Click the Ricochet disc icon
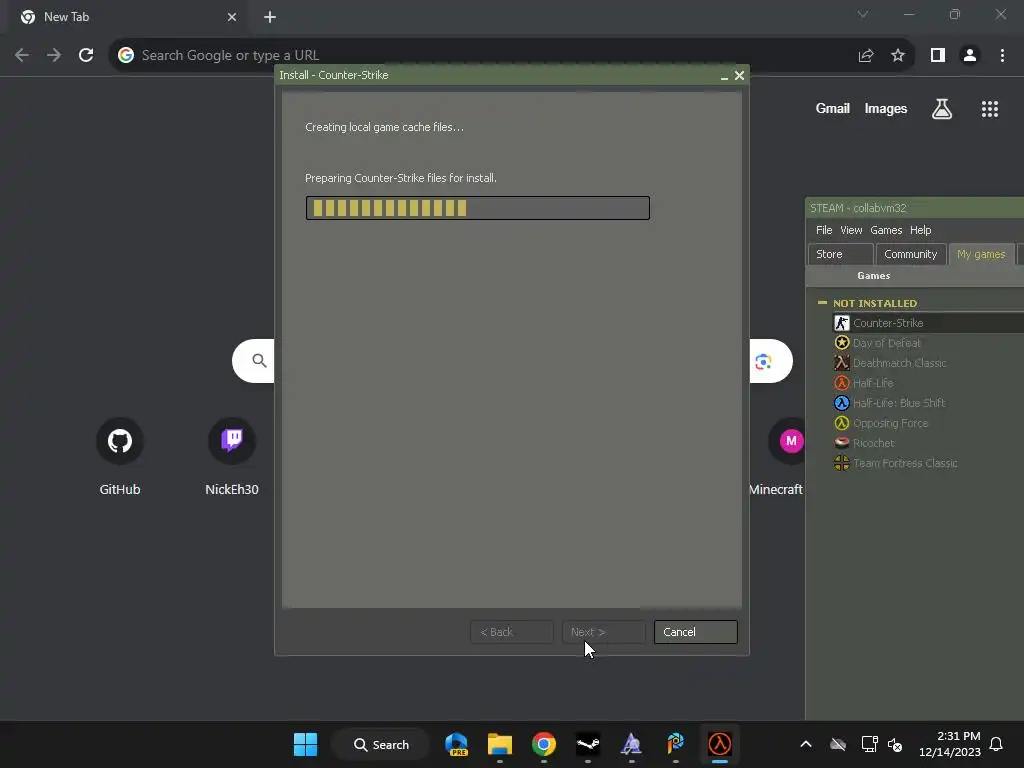 (842, 443)
